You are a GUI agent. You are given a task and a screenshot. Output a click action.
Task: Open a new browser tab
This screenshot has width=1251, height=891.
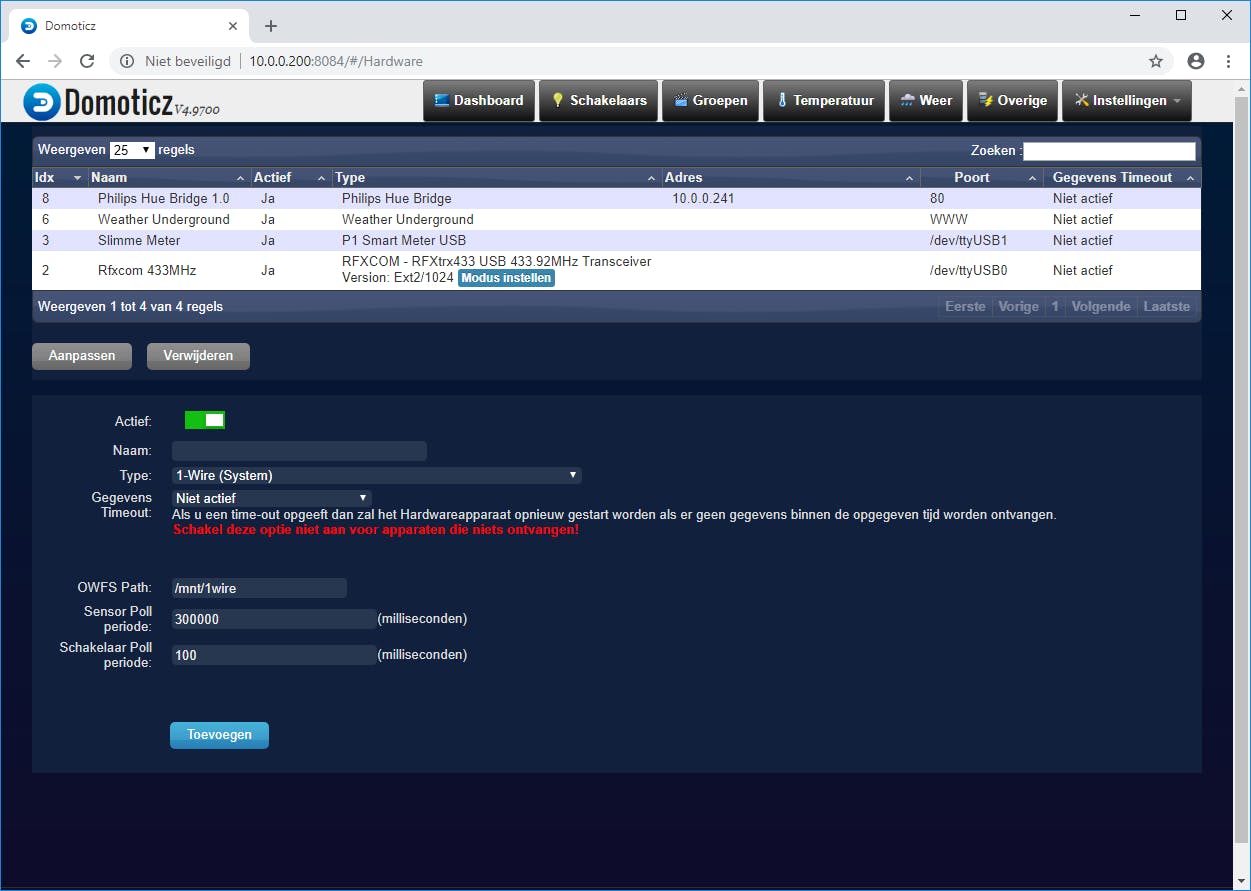271,26
